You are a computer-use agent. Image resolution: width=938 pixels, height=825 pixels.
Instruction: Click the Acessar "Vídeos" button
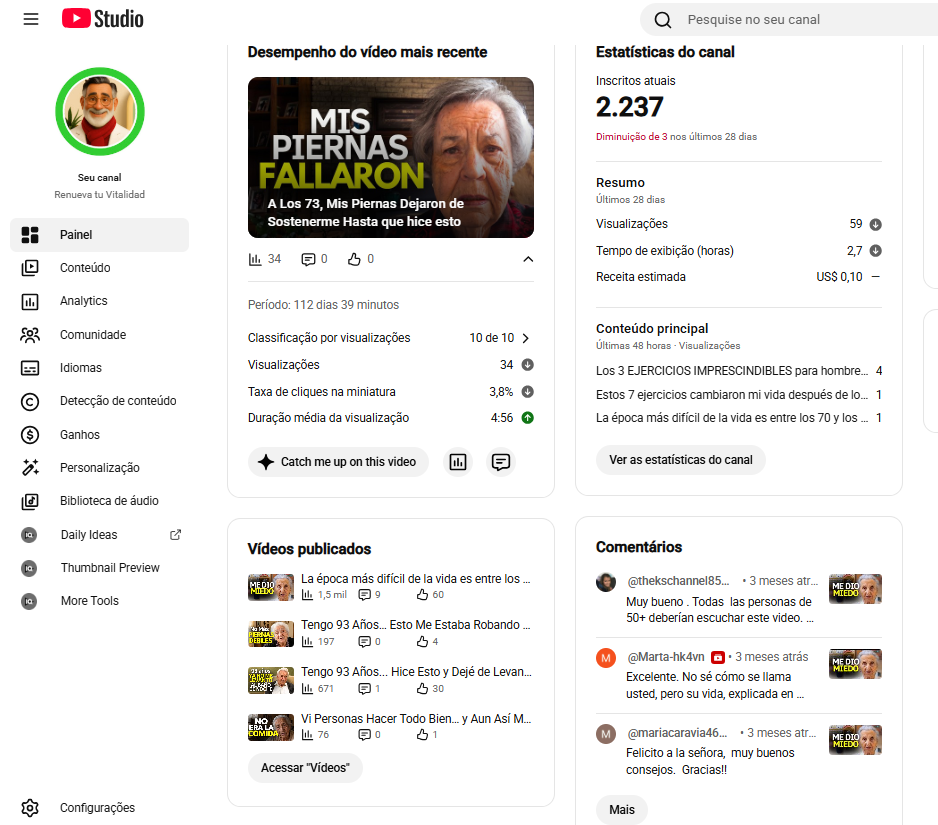[x=305, y=768]
